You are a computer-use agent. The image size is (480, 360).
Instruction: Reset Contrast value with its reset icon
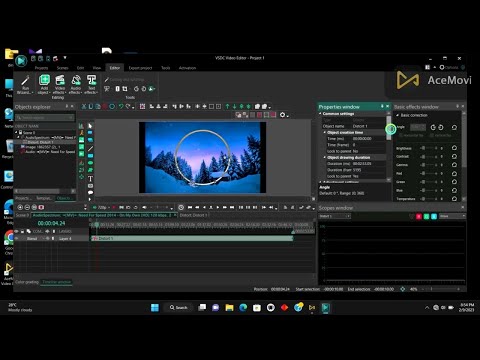tap(454, 156)
